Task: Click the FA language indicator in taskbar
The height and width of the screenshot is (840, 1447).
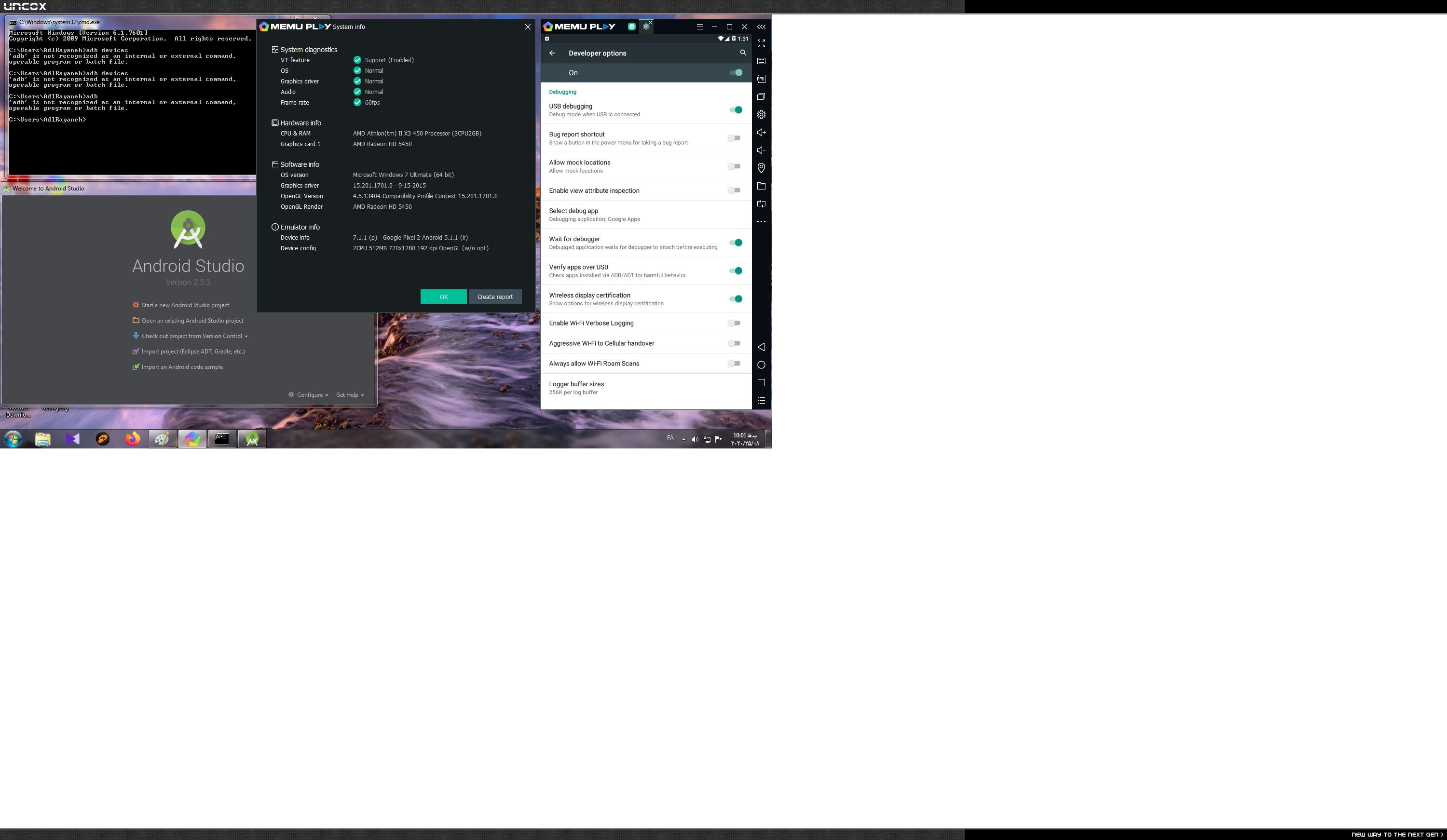Action: point(669,438)
